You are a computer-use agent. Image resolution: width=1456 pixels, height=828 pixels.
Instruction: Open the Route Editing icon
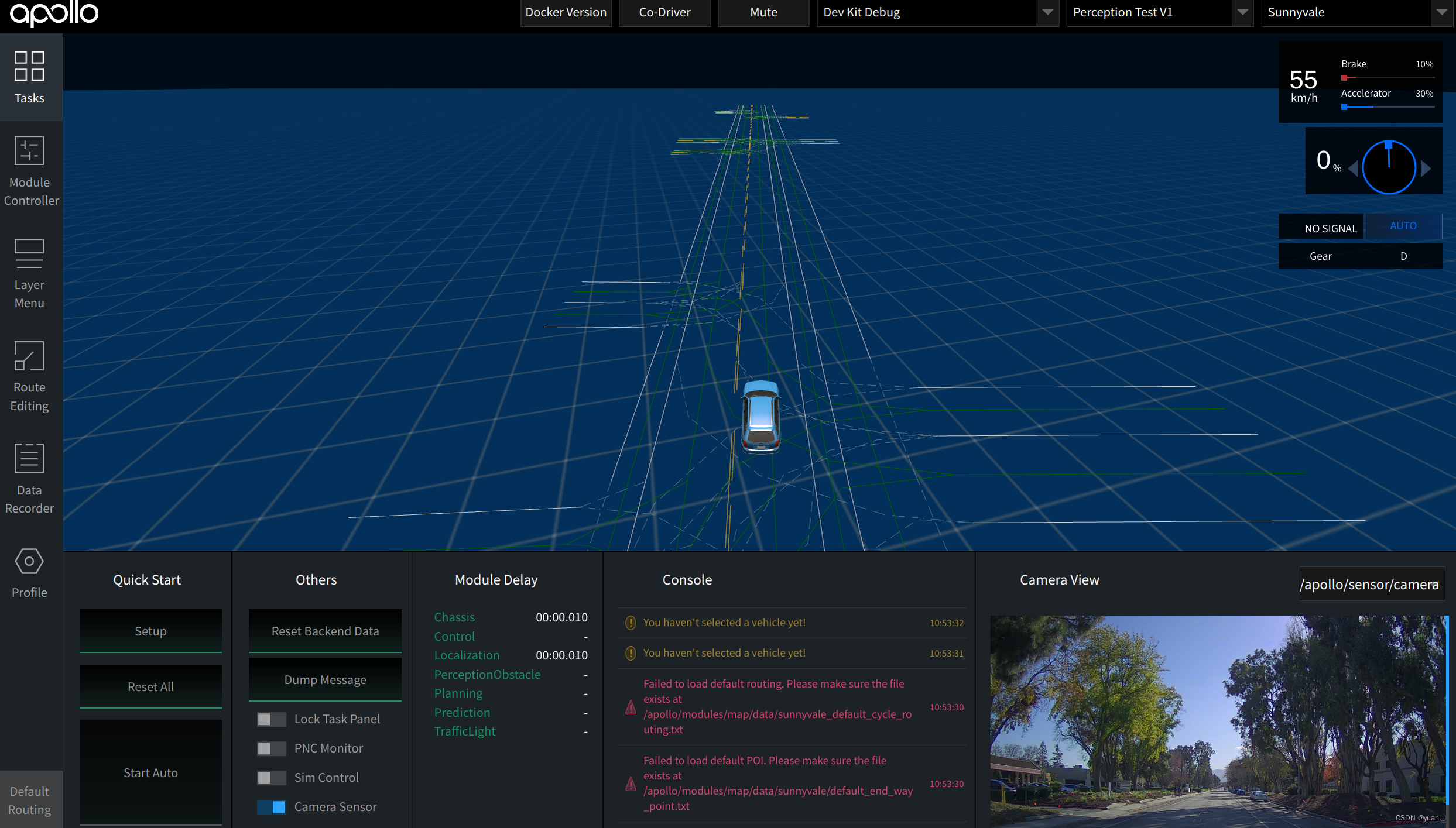tap(29, 356)
